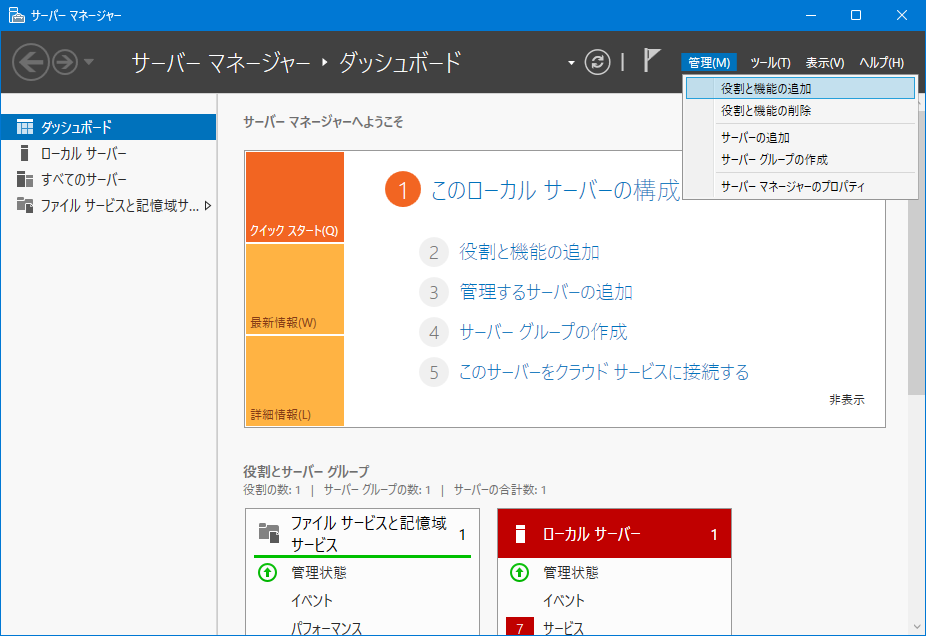The height and width of the screenshot is (636, 926).
Task: Open the breadcrumb dropdown beside ダッシュボード
Action: (571, 63)
